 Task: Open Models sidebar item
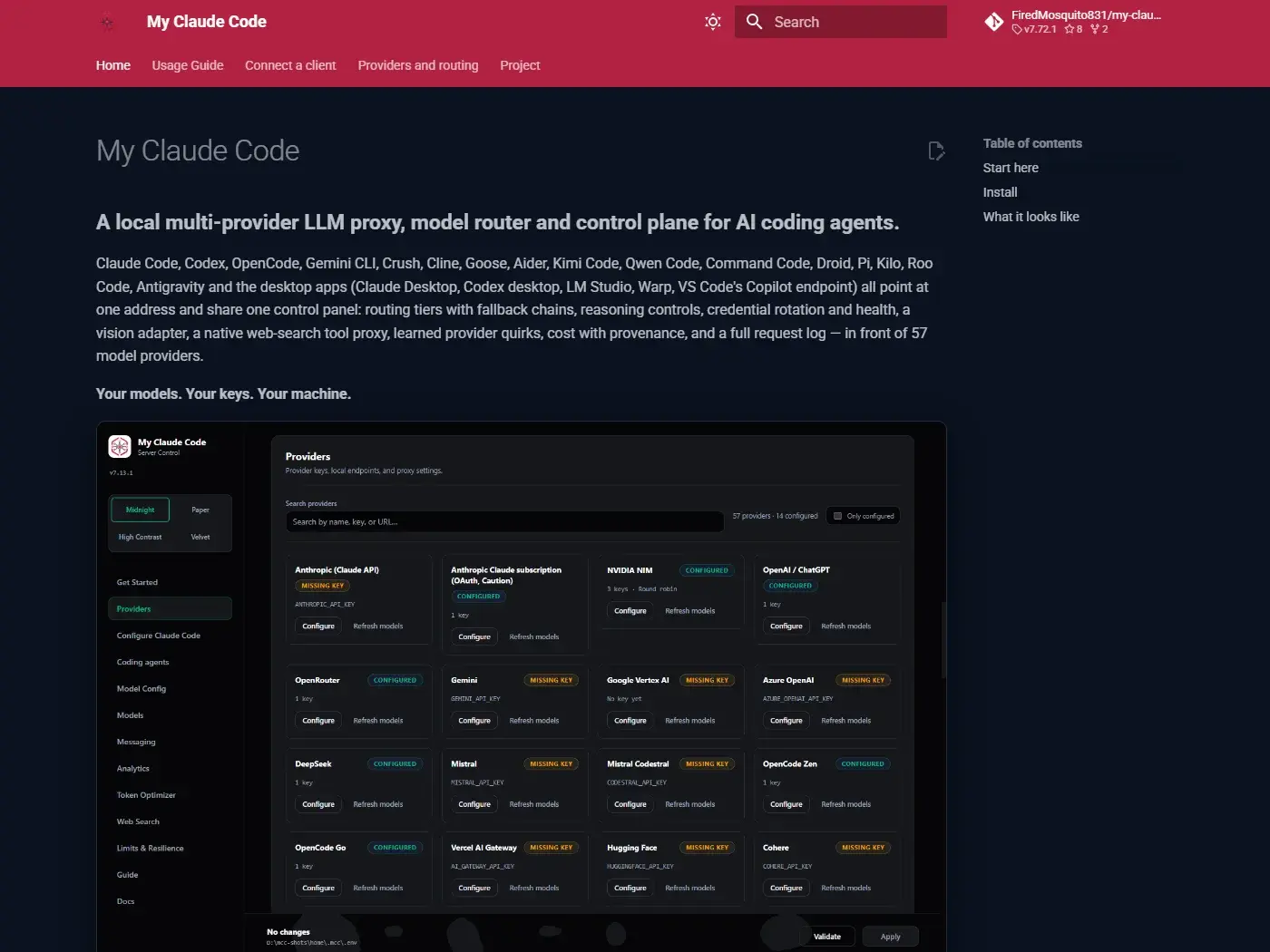tap(170, 715)
